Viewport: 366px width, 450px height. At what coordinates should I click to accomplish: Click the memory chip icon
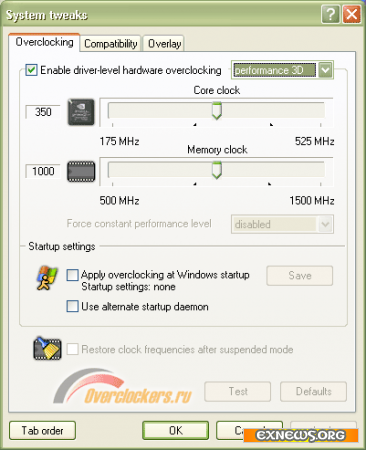tap(81, 172)
